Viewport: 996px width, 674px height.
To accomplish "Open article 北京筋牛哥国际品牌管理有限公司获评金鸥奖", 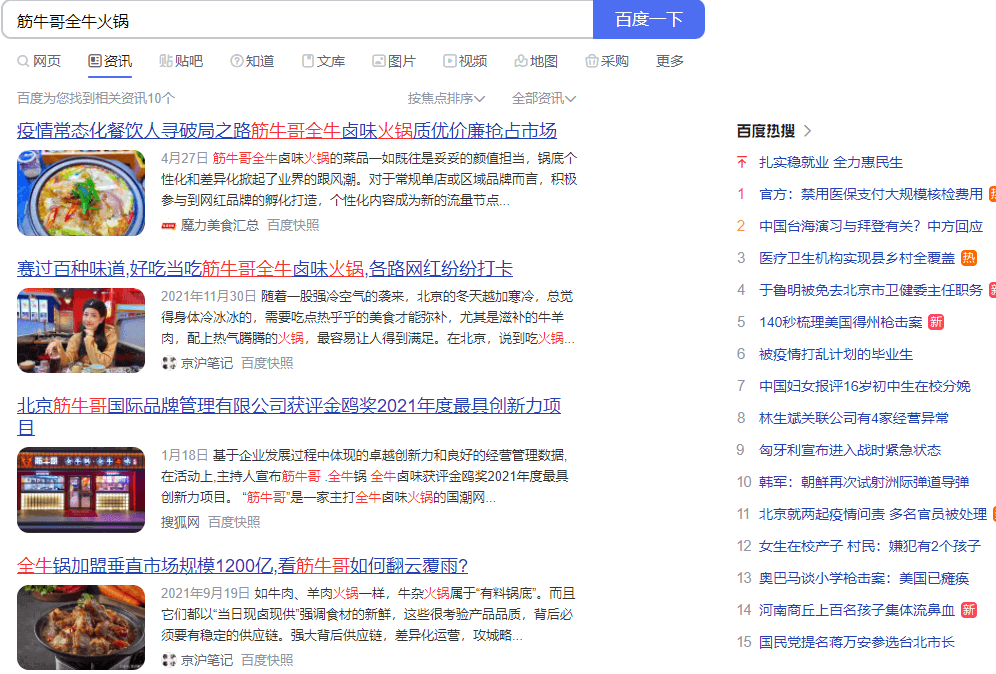I will pos(289,417).
